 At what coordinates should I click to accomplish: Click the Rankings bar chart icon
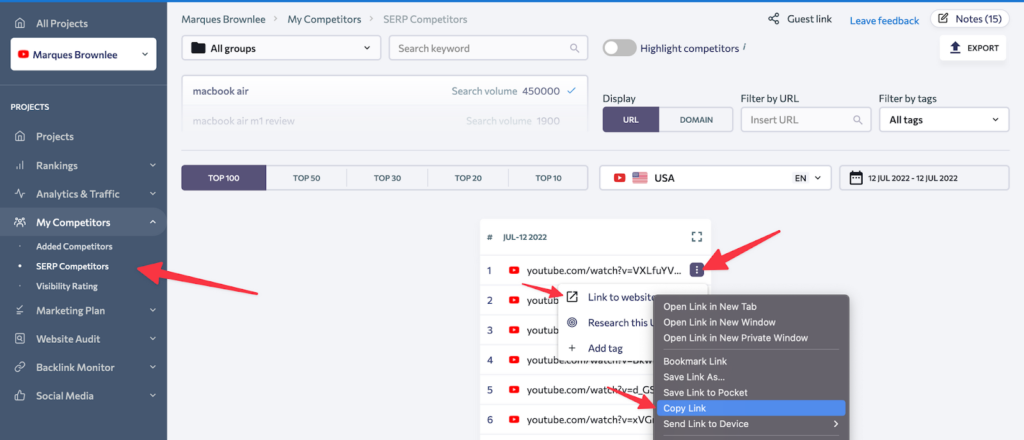point(20,165)
